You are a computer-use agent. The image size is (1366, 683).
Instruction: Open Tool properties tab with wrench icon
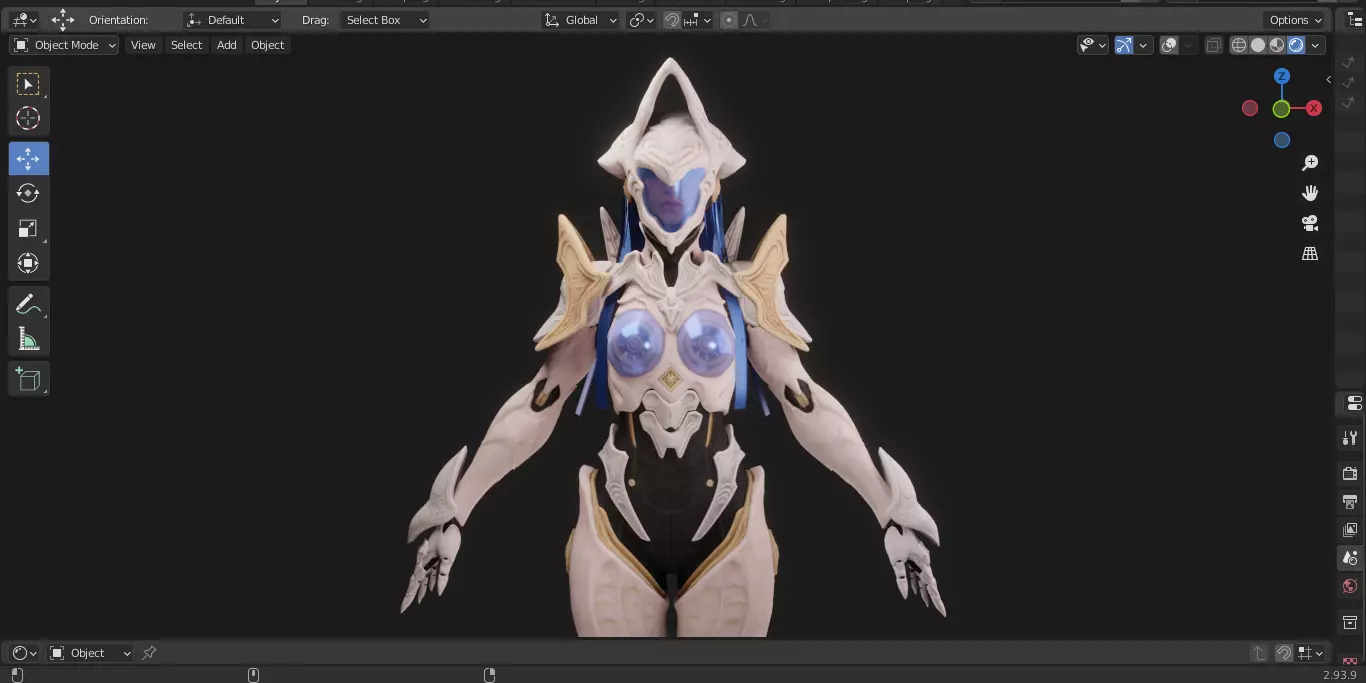tap(1350, 437)
